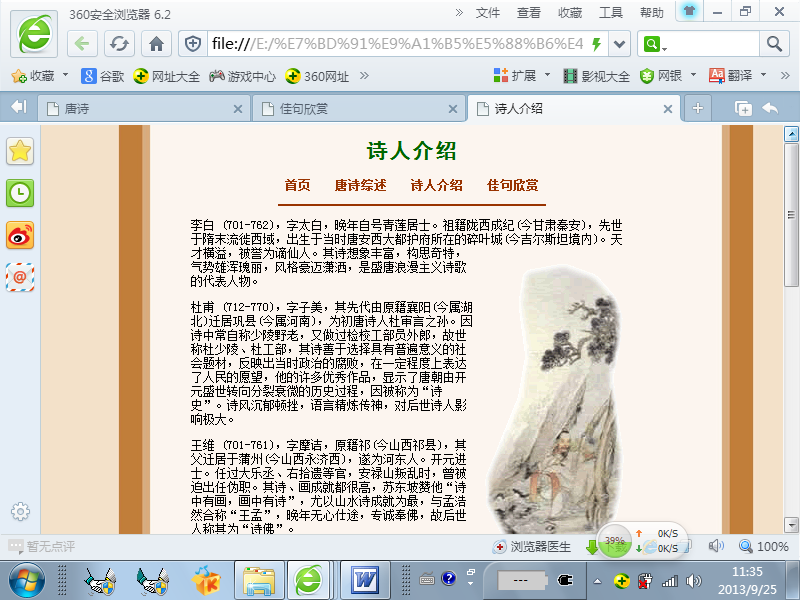
Task: Open favorites star in left sidebar
Action: [20, 151]
